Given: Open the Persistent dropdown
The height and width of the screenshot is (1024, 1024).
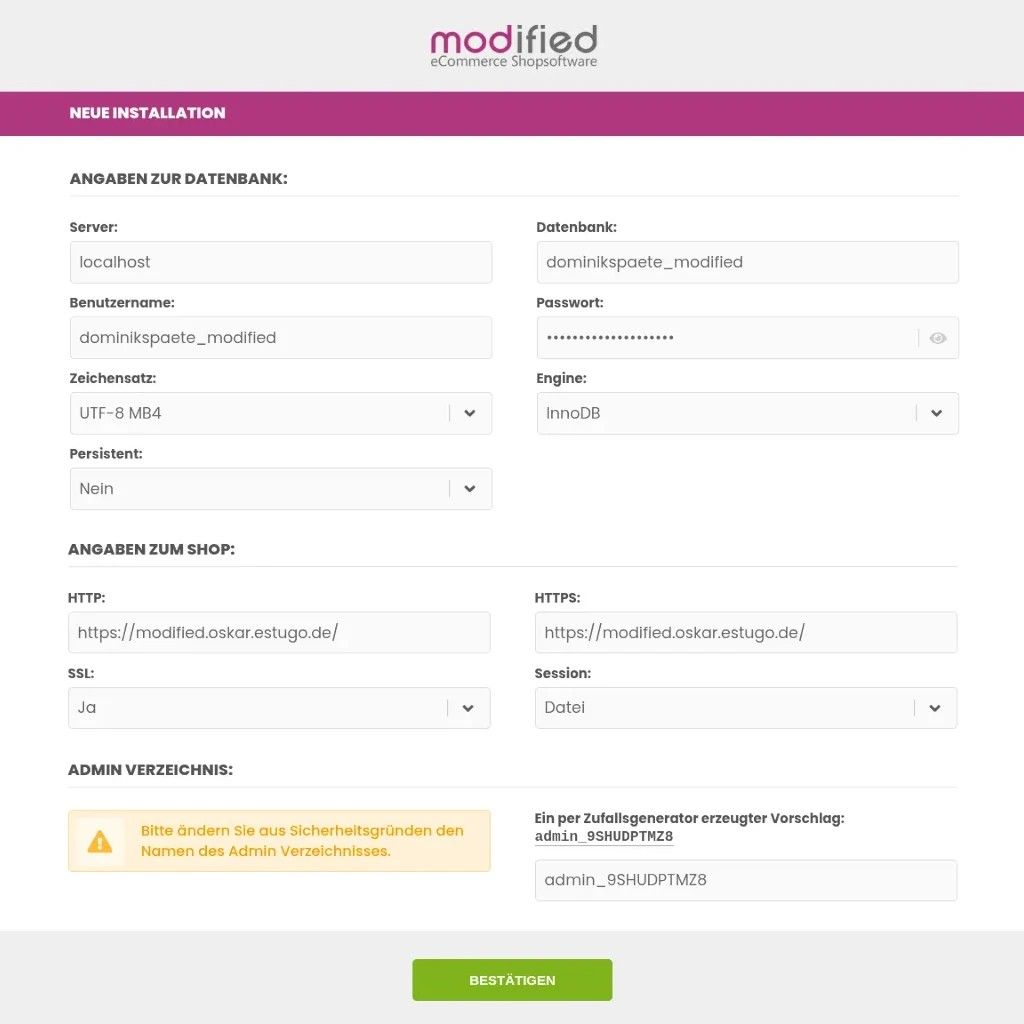Looking at the screenshot, I should point(262,489).
